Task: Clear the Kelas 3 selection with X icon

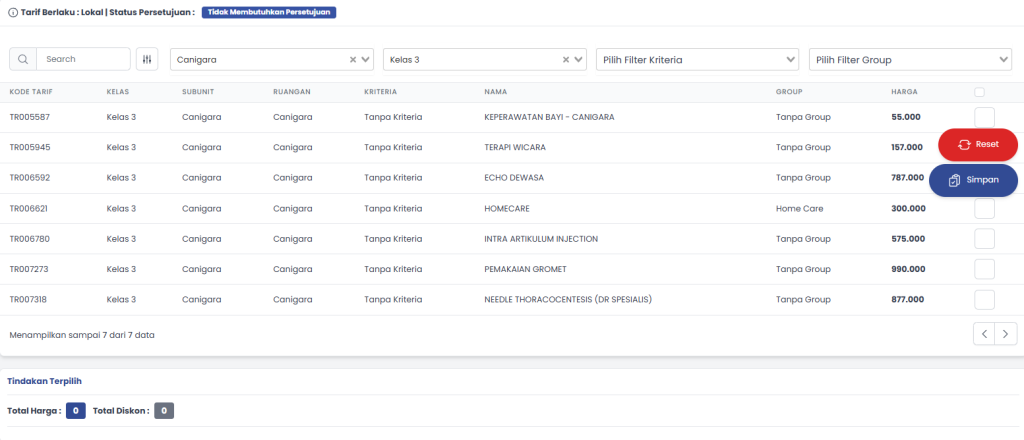Action: 566,60
